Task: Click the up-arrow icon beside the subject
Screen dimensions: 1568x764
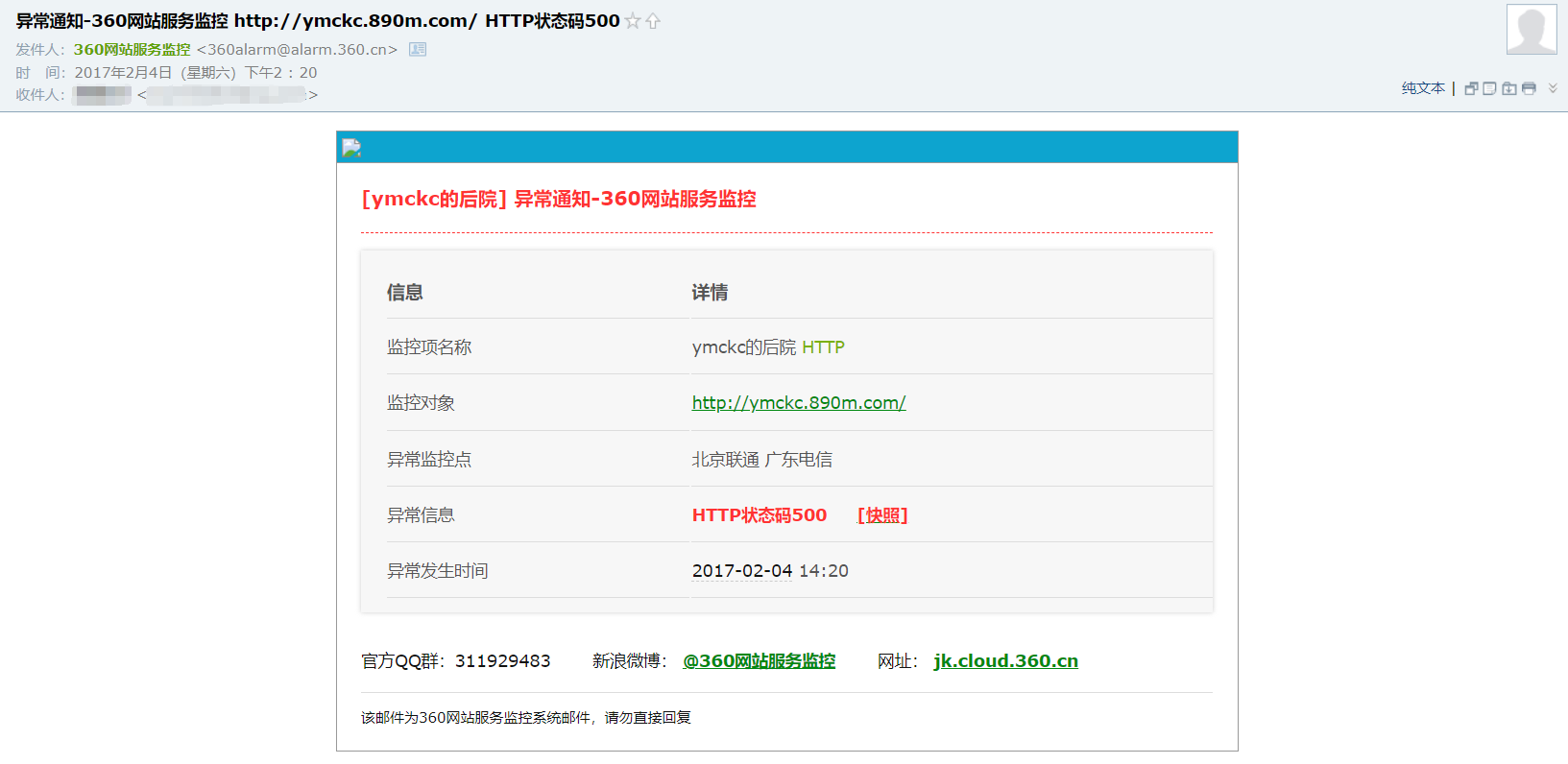Action: pos(653,21)
